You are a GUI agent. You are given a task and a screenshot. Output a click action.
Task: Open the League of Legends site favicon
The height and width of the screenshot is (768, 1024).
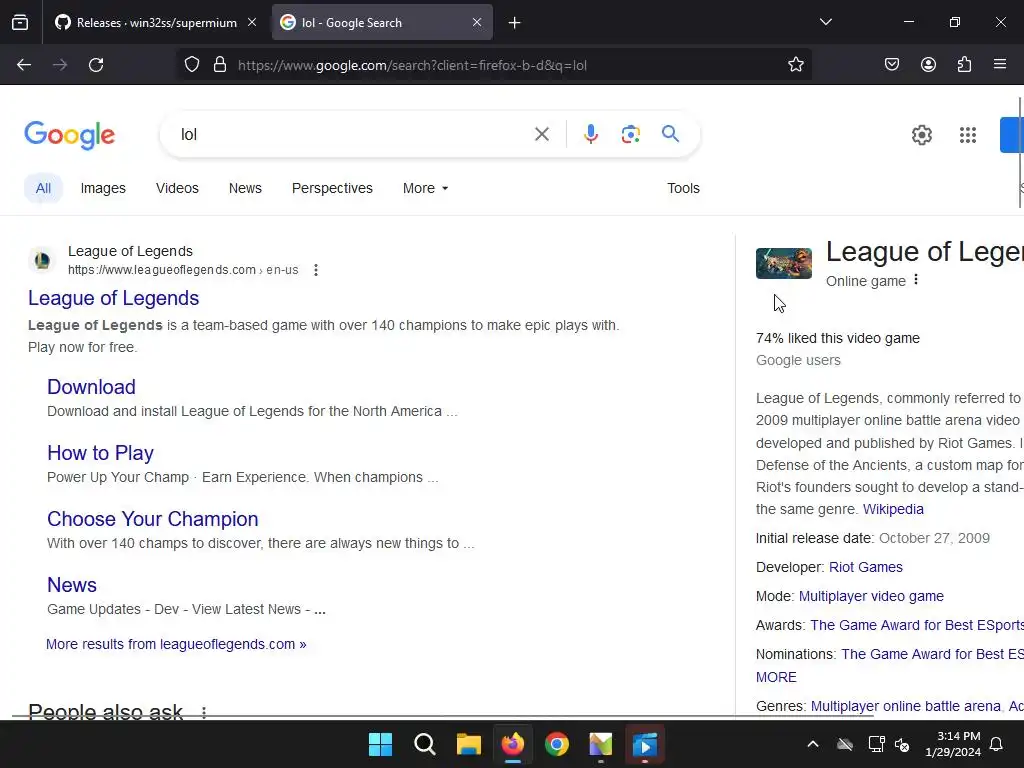(42, 261)
